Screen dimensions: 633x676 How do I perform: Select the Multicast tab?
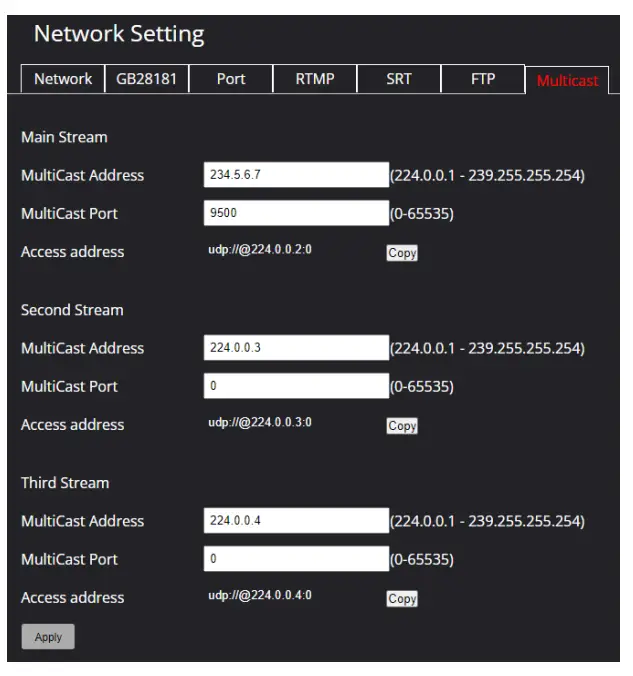pos(567,80)
